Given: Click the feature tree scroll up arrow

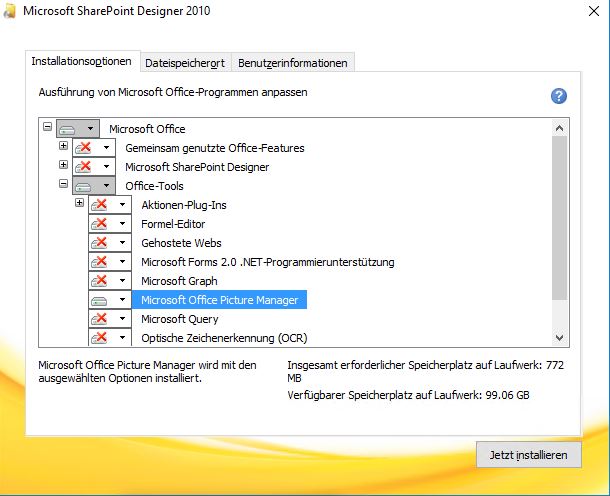Looking at the screenshot, I should (x=559, y=128).
